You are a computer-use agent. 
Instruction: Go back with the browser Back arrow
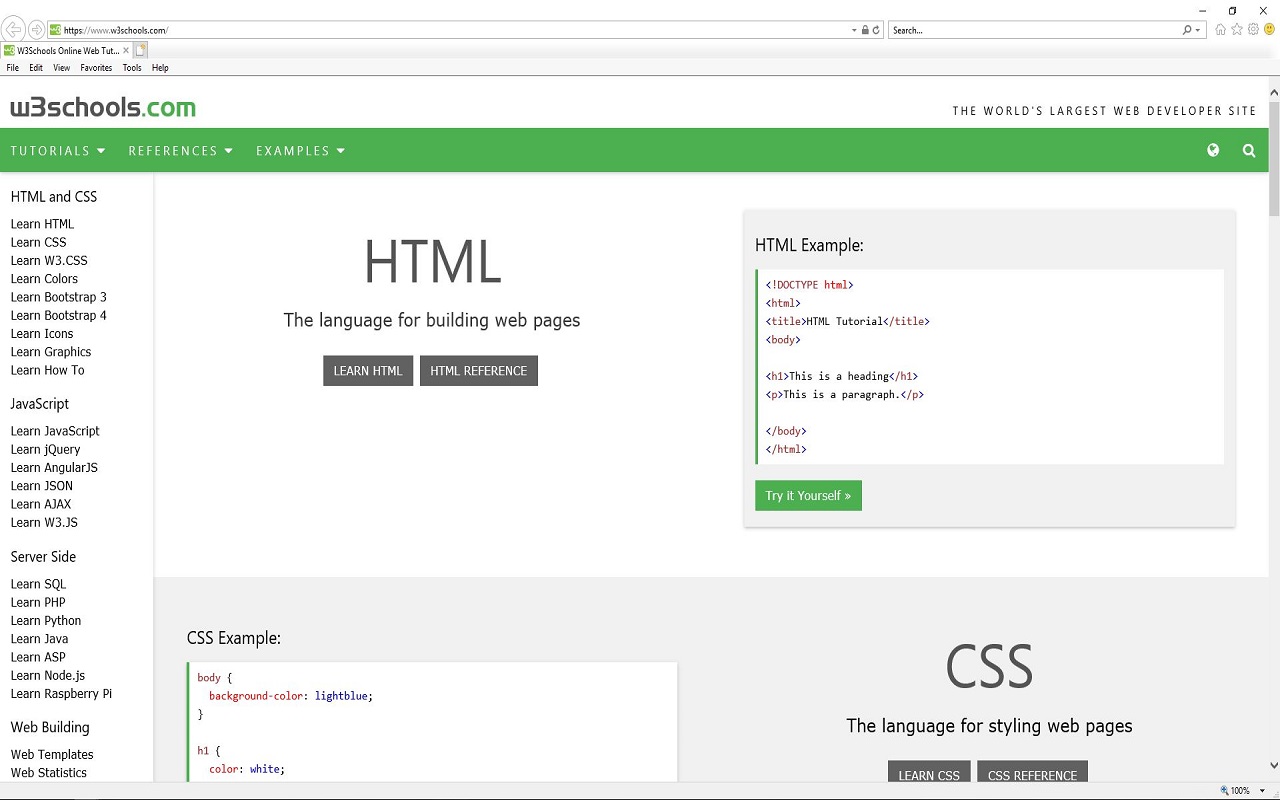click(14, 30)
